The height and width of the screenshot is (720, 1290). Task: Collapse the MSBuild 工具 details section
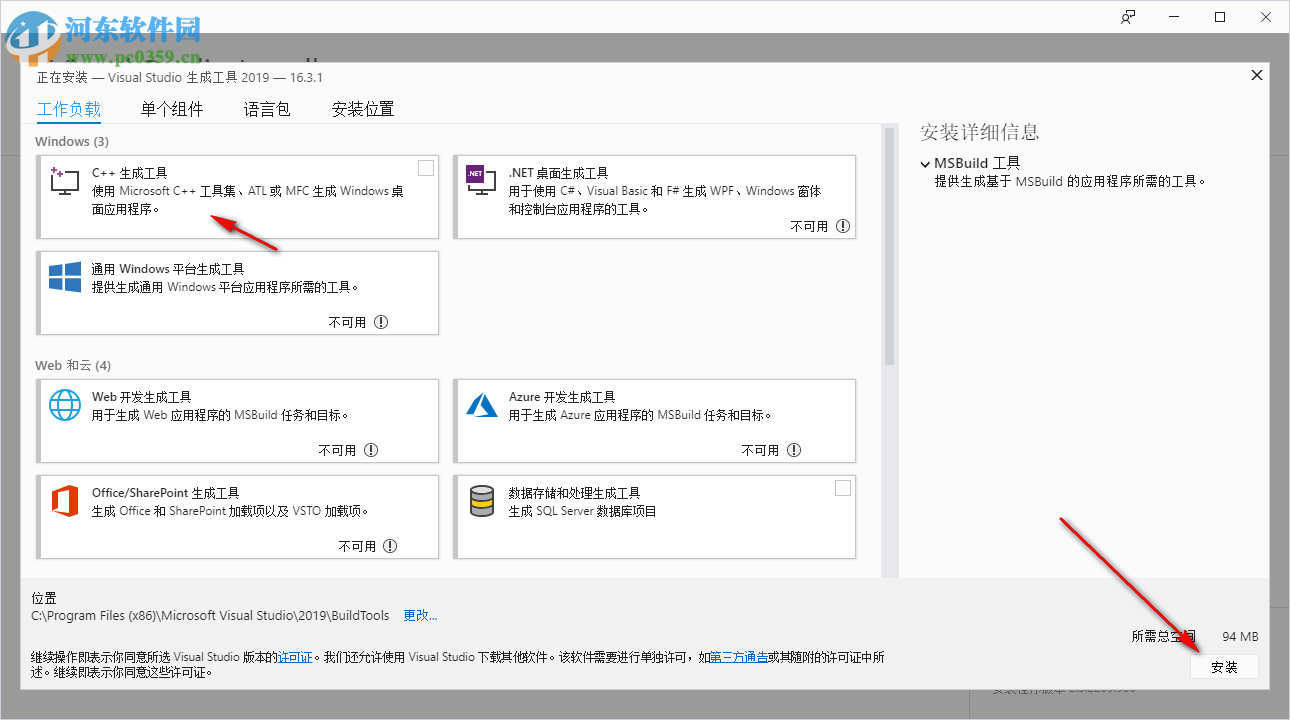(x=924, y=163)
